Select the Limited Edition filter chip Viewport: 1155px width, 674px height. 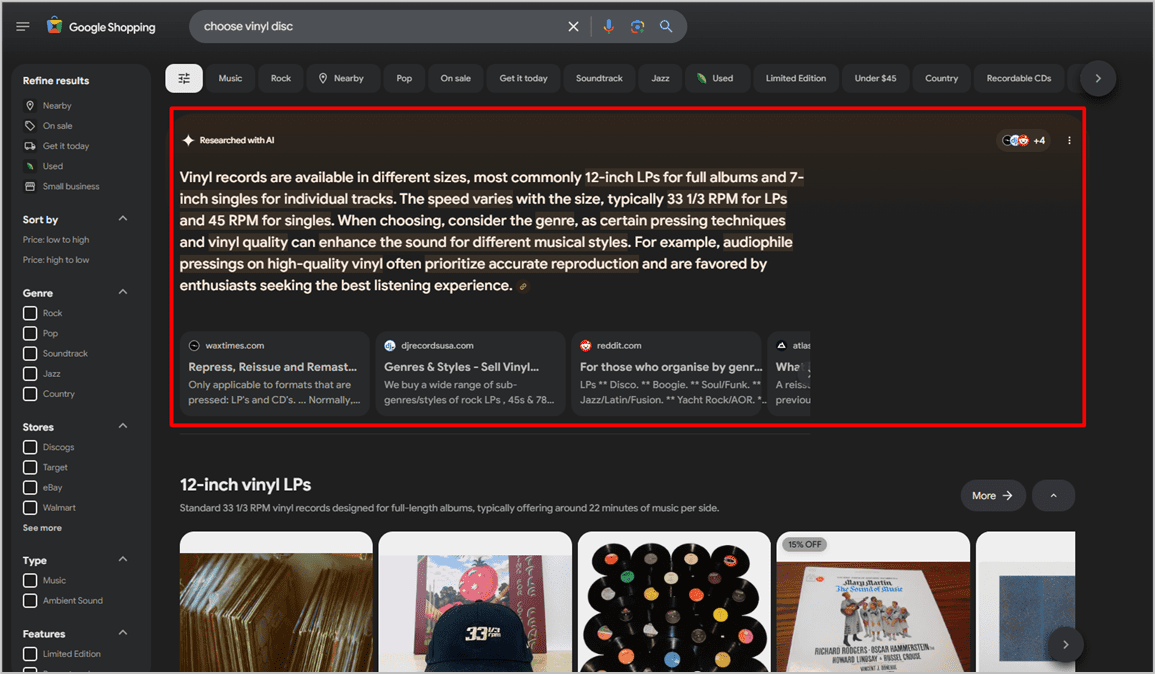coord(796,78)
